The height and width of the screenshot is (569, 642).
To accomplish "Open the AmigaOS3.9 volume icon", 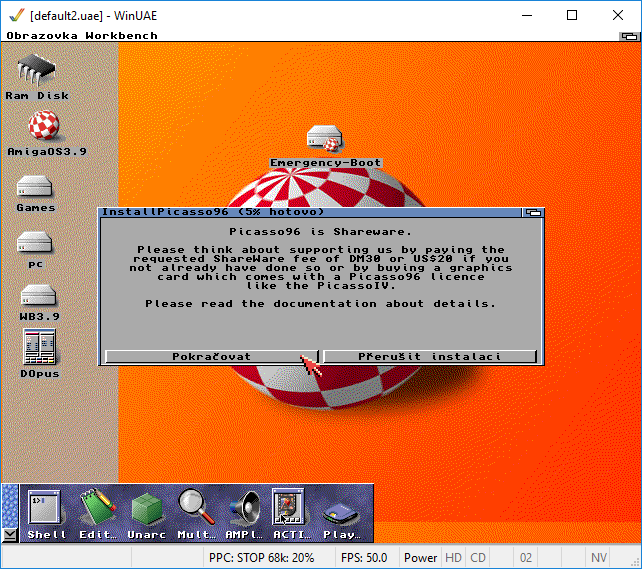I will (x=37, y=128).
